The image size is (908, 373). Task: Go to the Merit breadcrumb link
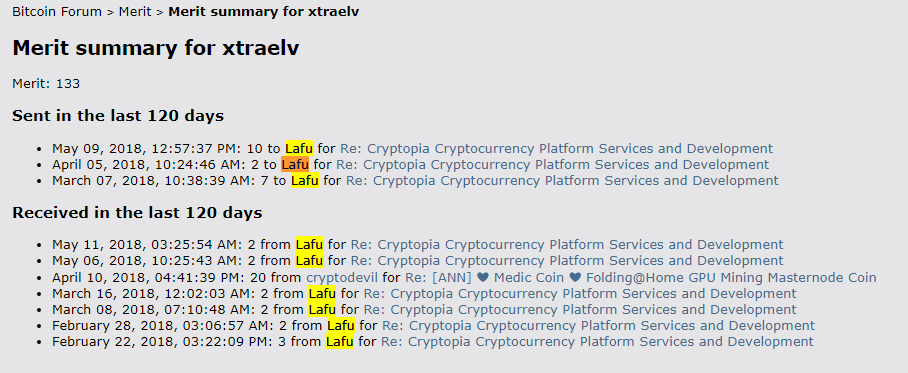(136, 12)
